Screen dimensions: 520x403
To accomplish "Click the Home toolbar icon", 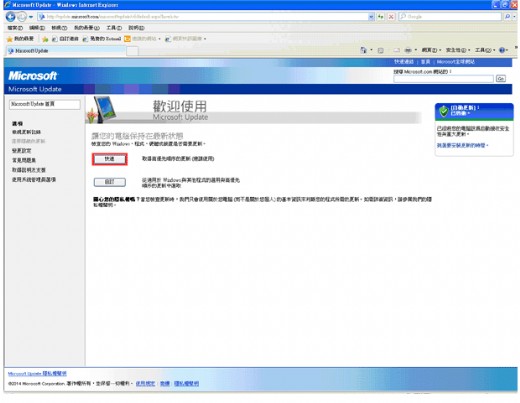I will [x=363, y=50].
